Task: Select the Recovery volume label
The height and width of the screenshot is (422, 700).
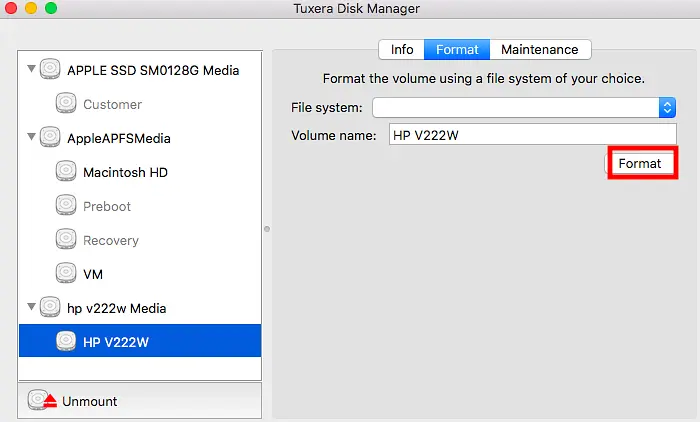Action: pos(111,241)
